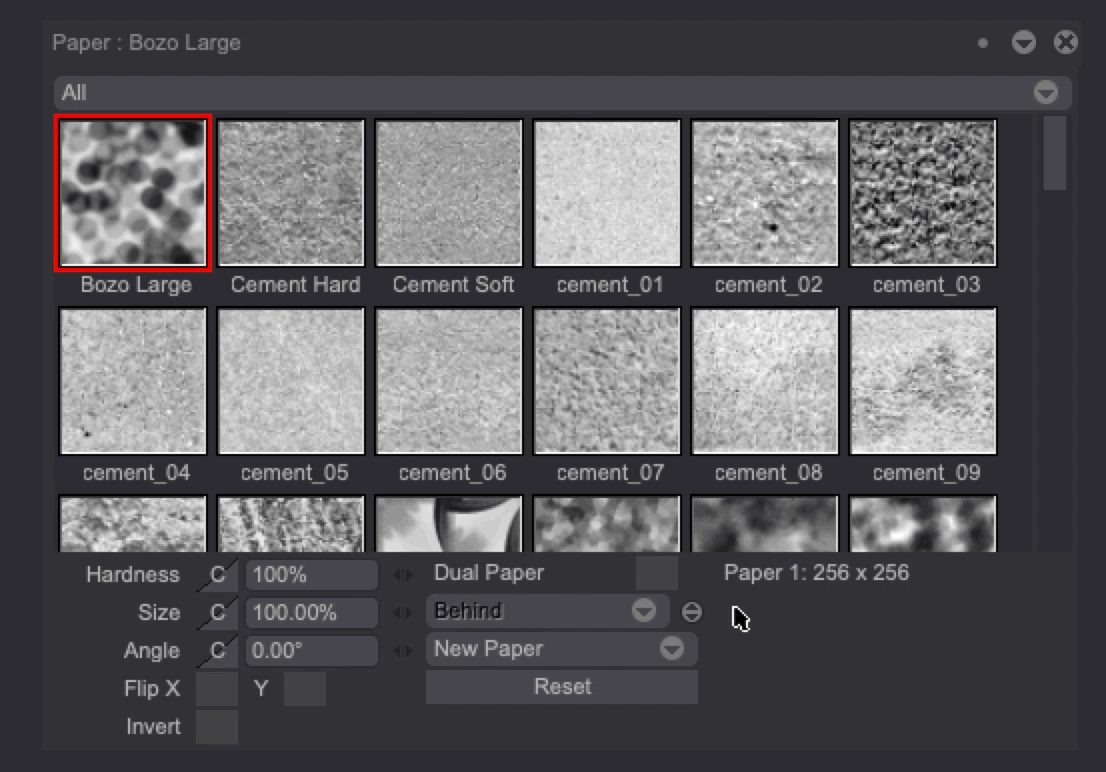Choose the cement_03 paper texture
Image resolution: width=1106 pixels, height=772 pixels.
(923, 193)
